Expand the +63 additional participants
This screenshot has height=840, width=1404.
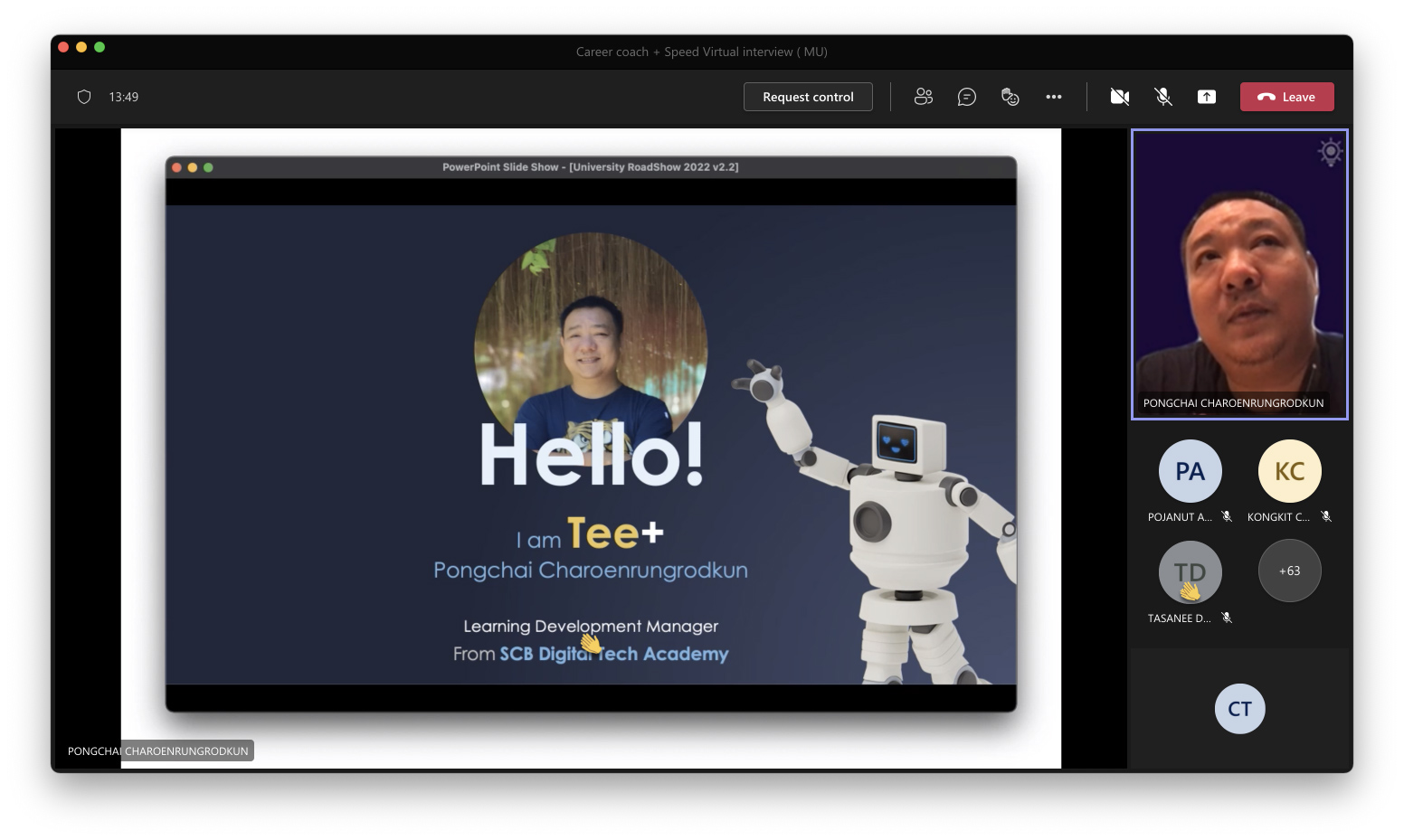(x=1289, y=571)
